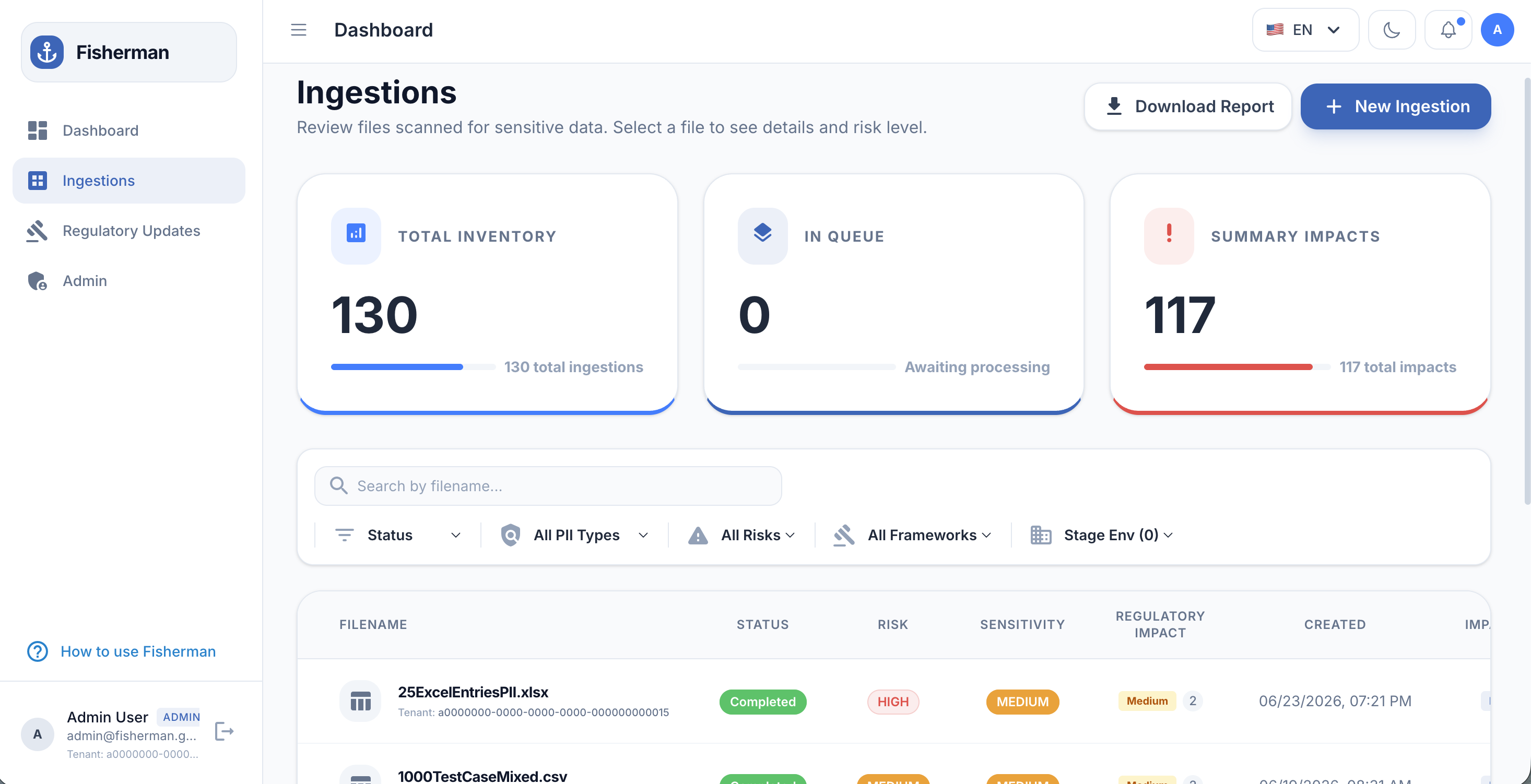
Task: Click the Admin User avatar in sidebar
Action: [x=38, y=734]
